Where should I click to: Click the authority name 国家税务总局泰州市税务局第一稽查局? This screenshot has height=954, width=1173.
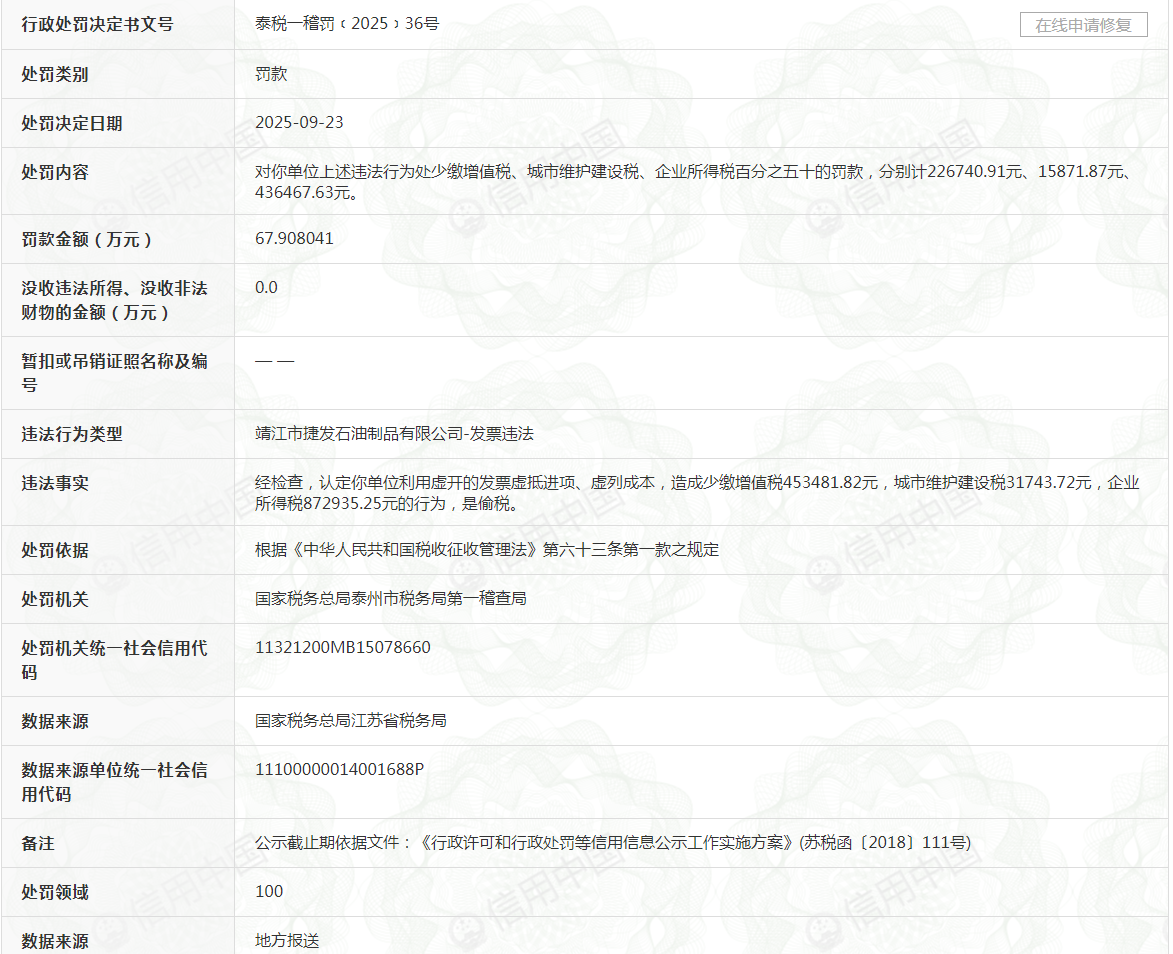coord(390,598)
